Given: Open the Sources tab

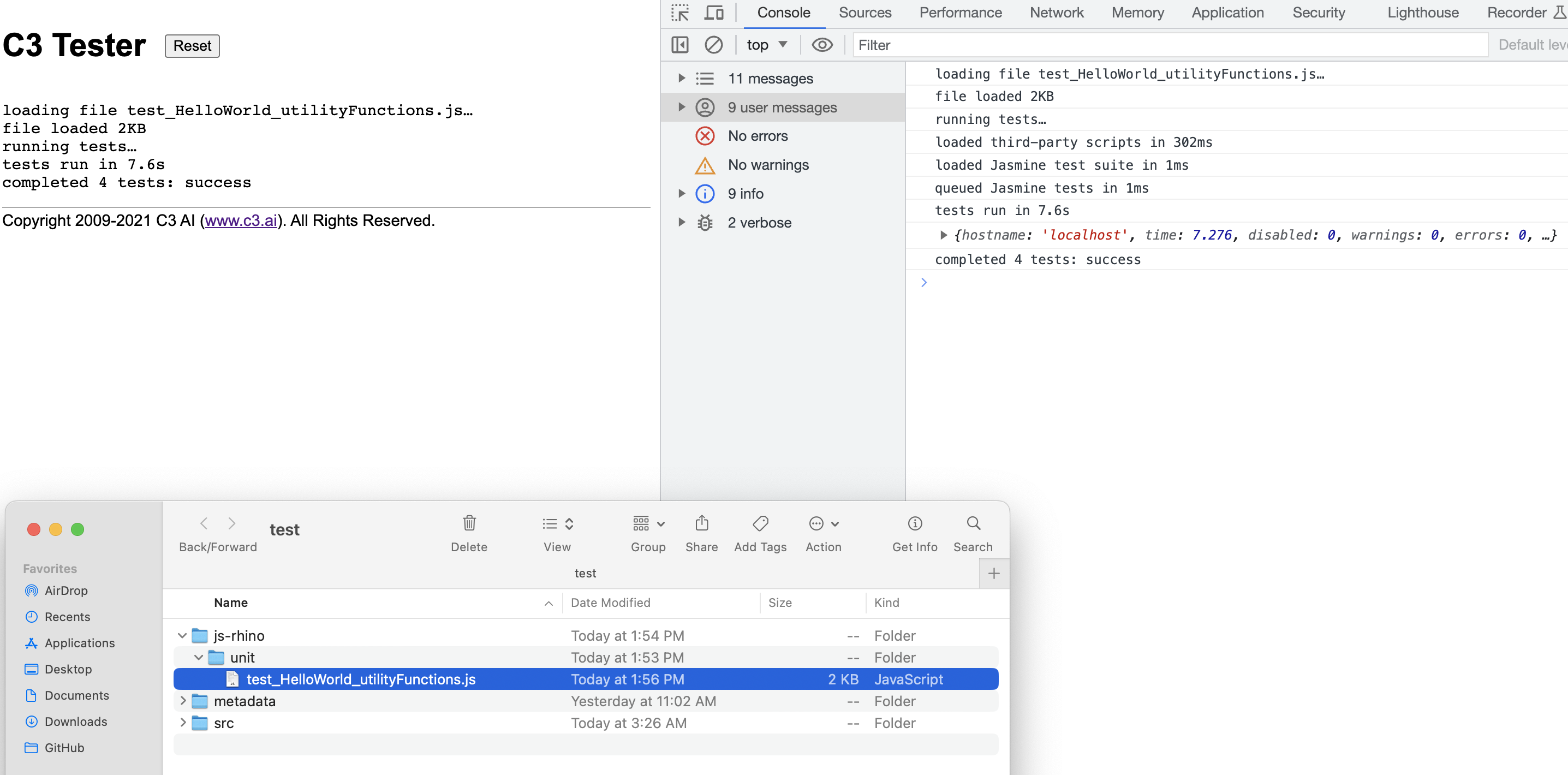Looking at the screenshot, I should (x=865, y=13).
